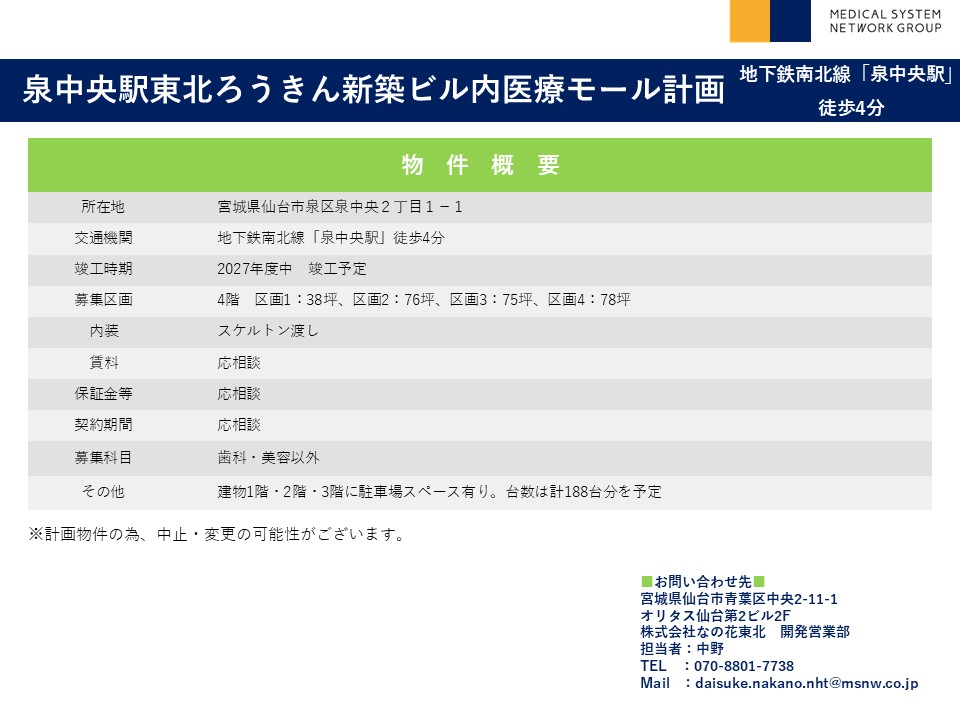The height and width of the screenshot is (720, 960).
Task: Click the 徒歩4分 text in the header
Action: click(850, 109)
